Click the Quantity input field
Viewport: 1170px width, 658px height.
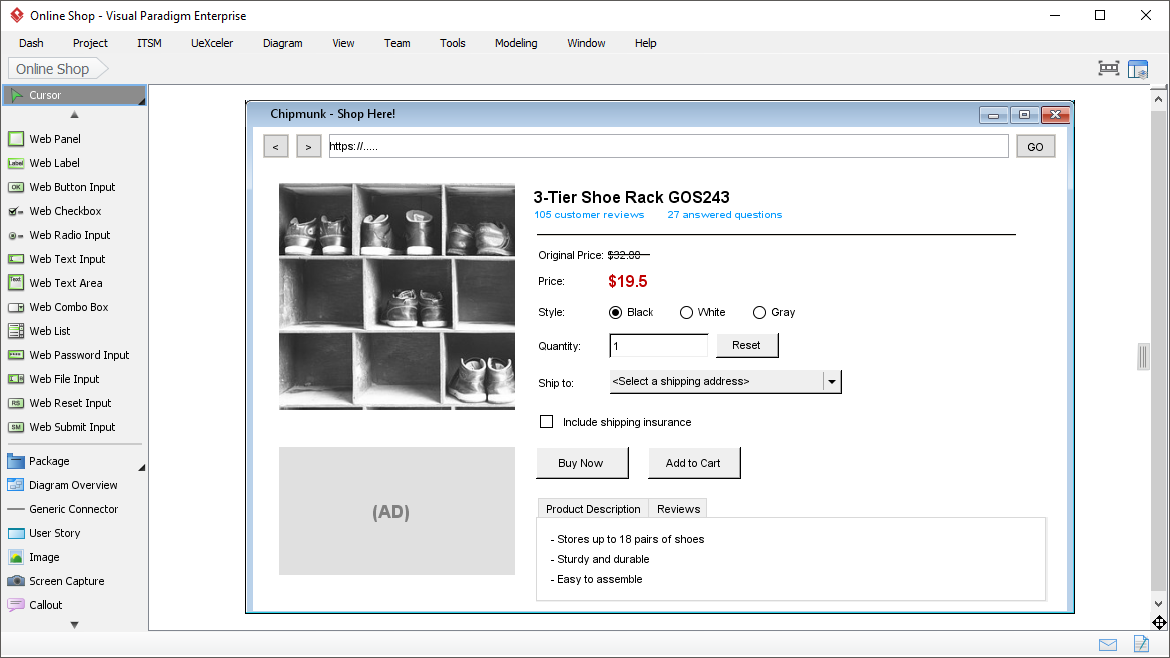(658, 345)
